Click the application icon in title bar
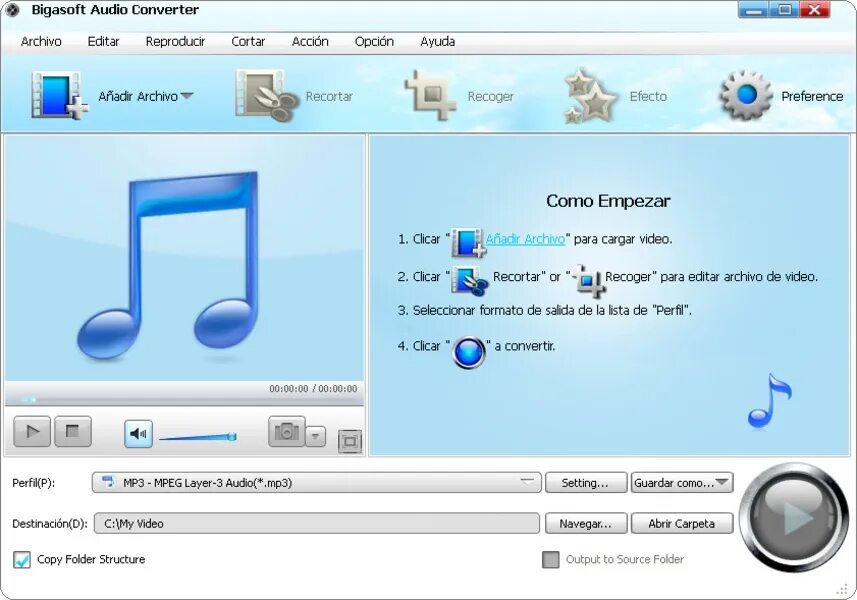857x600 pixels. click(x=13, y=10)
